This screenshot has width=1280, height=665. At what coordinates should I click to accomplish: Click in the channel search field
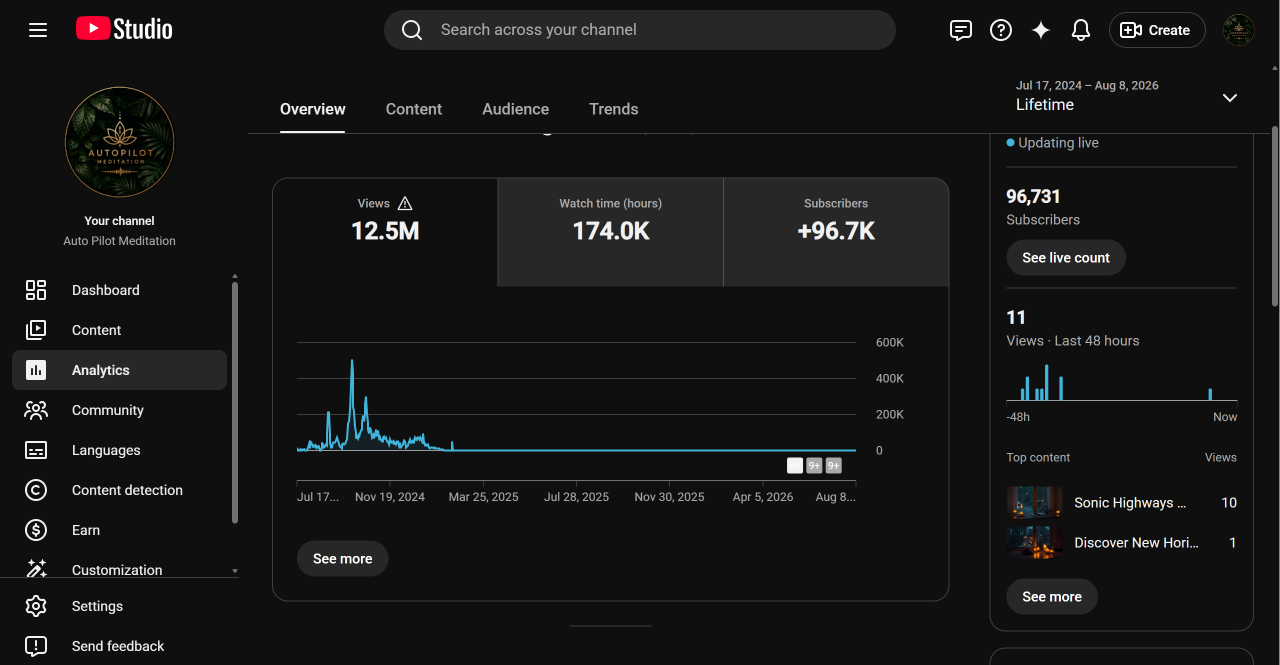[640, 30]
